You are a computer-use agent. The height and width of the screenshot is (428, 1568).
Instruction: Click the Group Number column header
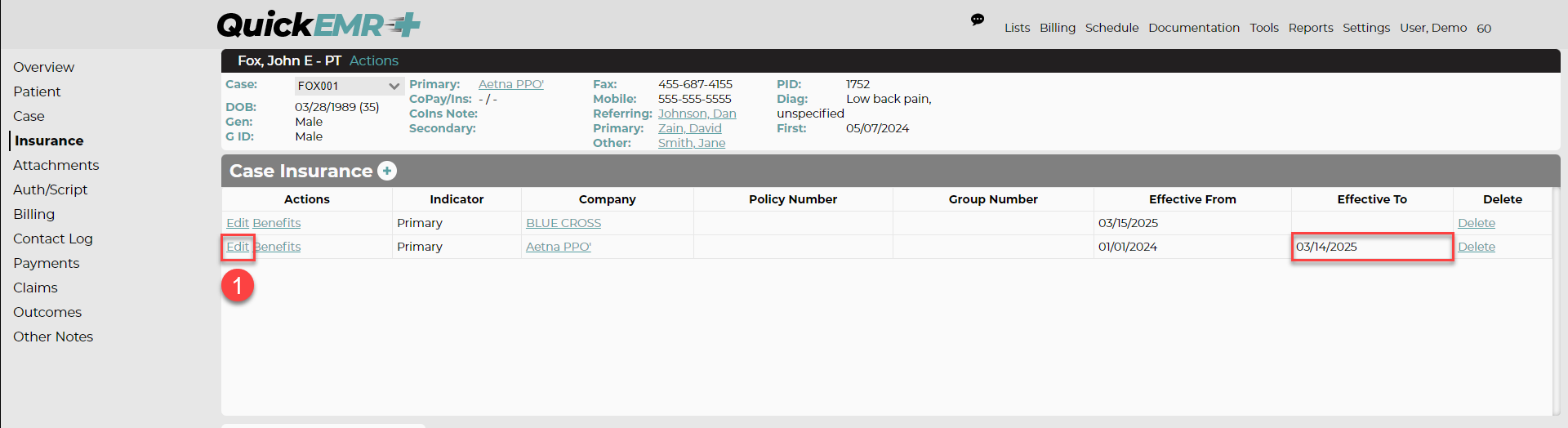993,199
